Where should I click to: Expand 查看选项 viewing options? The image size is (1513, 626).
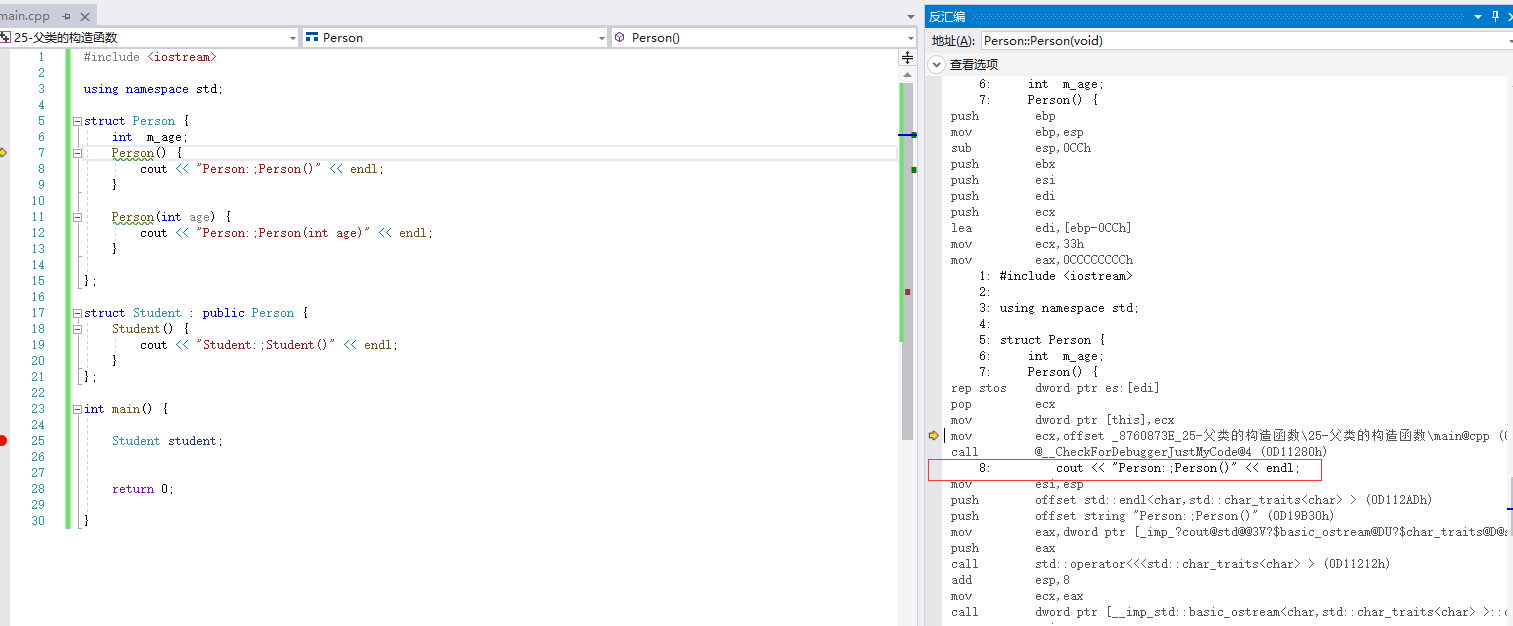[936, 64]
